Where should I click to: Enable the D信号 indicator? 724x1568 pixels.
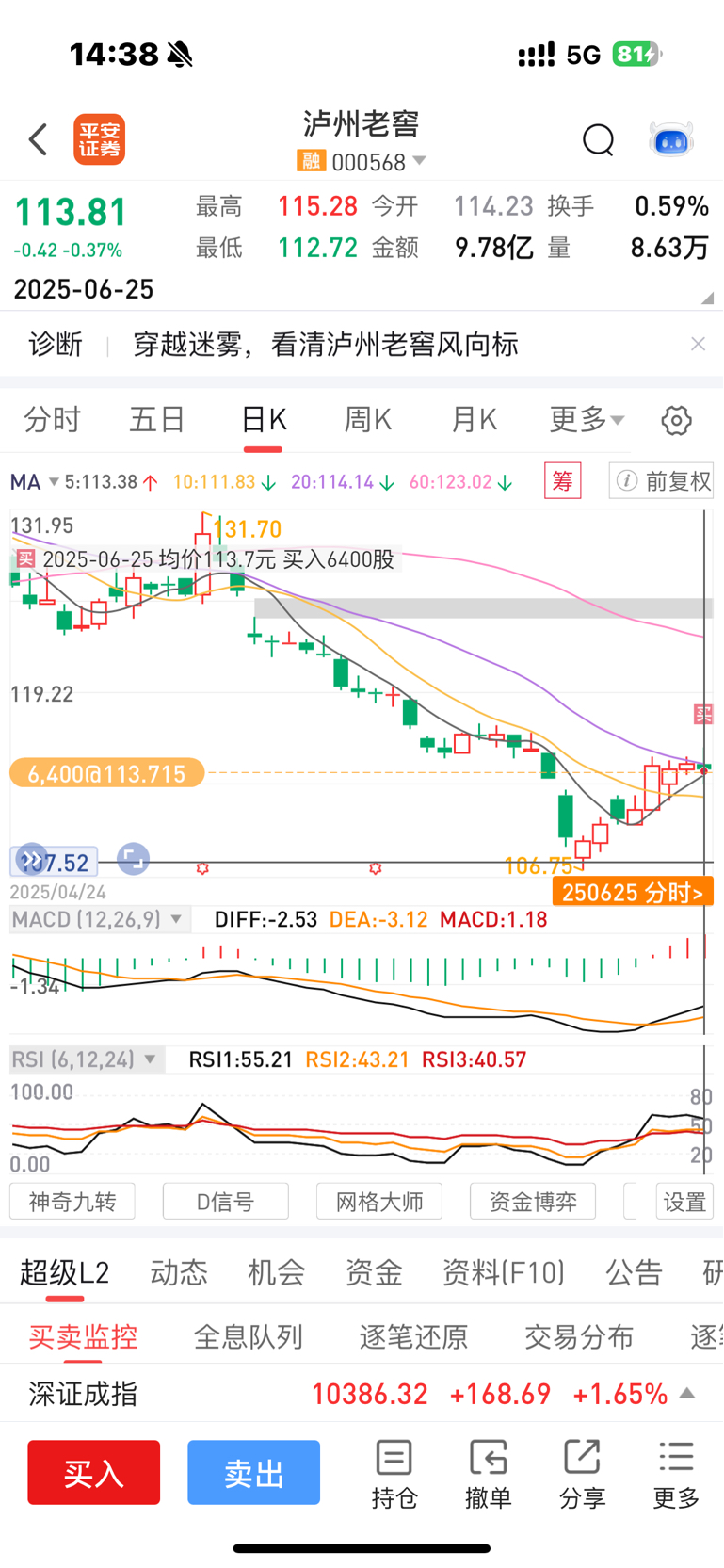coord(226,1202)
